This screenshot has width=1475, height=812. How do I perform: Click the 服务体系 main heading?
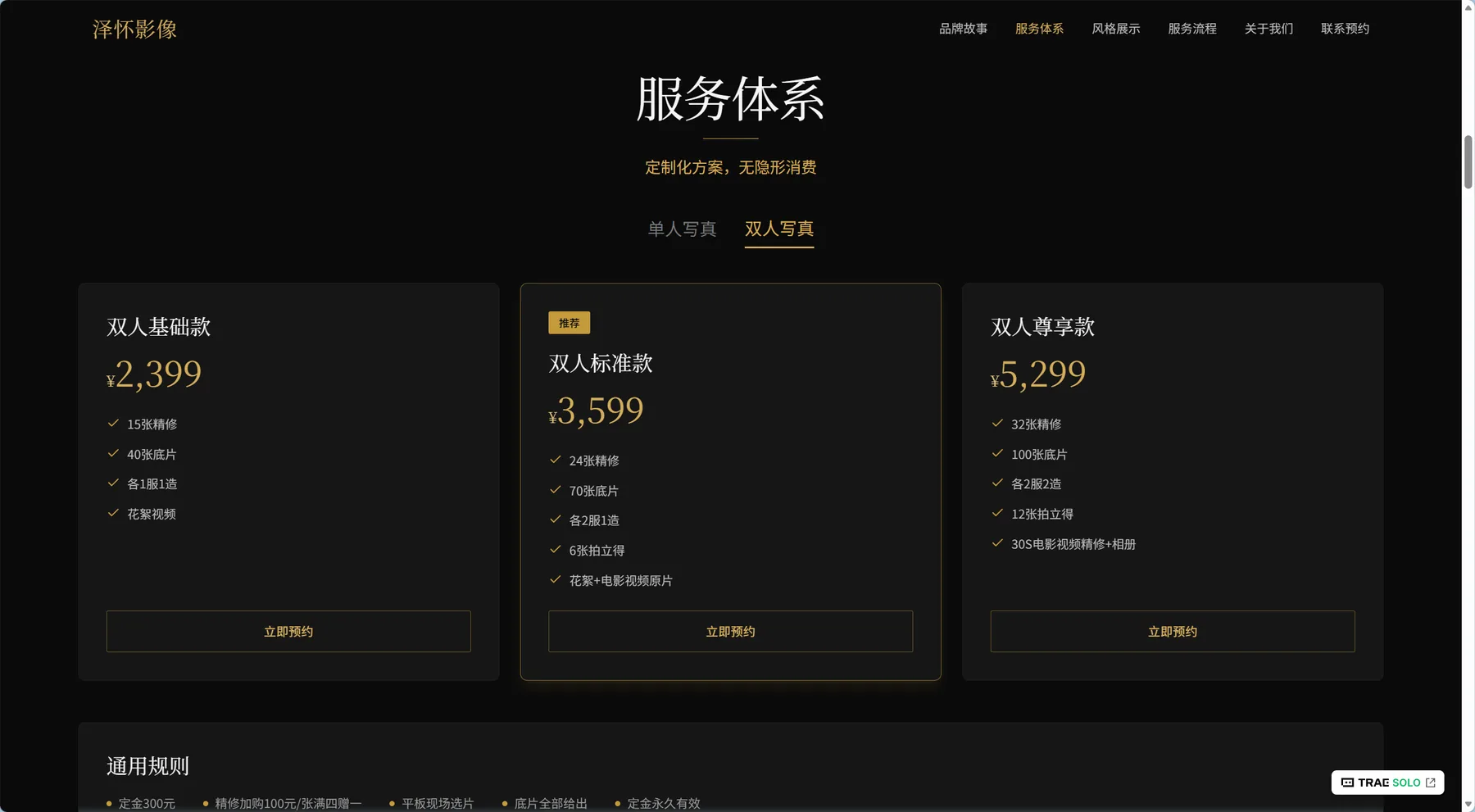pyautogui.click(x=730, y=99)
